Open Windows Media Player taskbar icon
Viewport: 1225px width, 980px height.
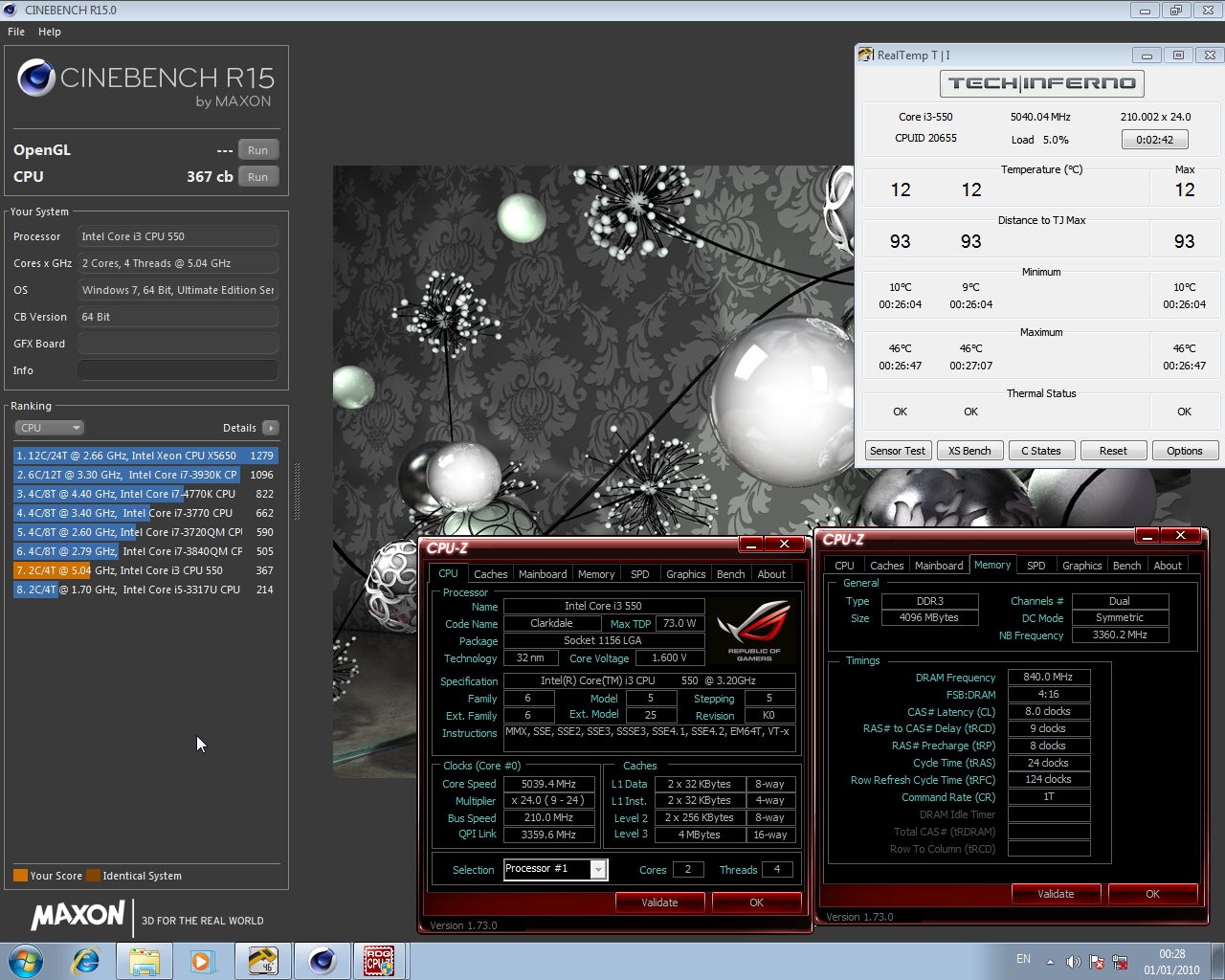pyautogui.click(x=202, y=960)
